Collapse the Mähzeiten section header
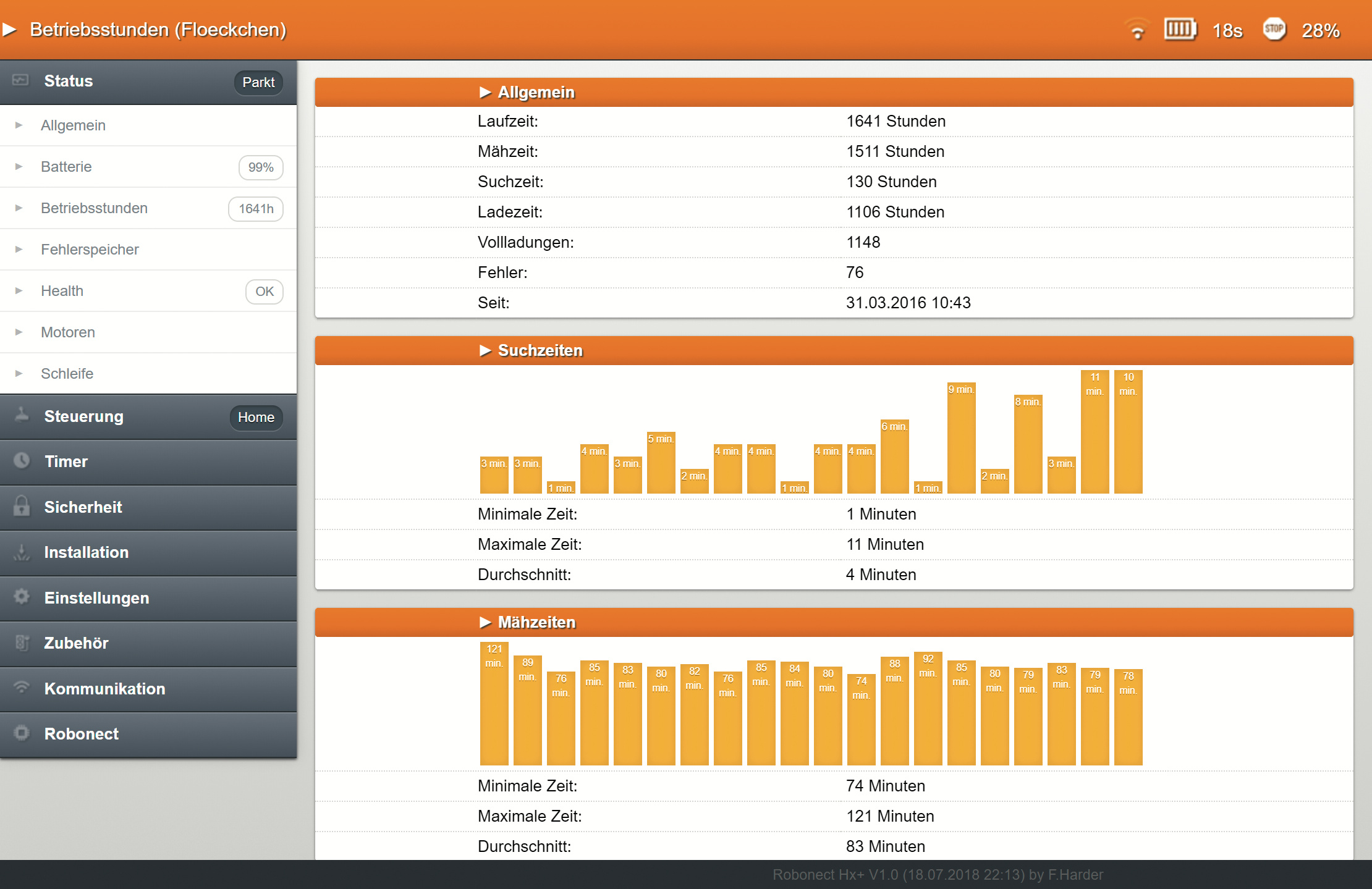The width and height of the screenshot is (1372, 889). pyautogui.click(x=536, y=622)
